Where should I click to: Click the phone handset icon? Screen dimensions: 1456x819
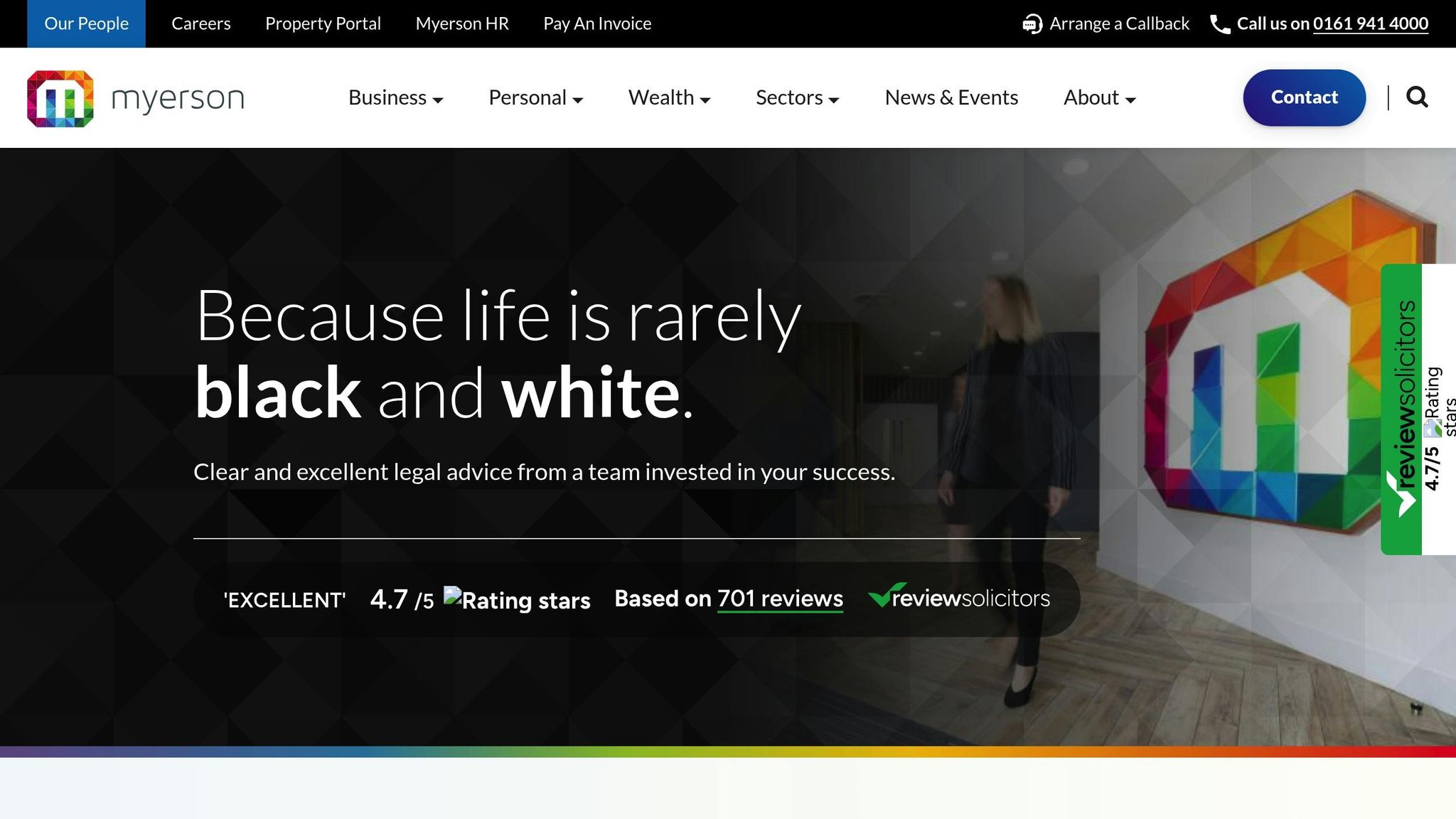pyautogui.click(x=1220, y=24)
